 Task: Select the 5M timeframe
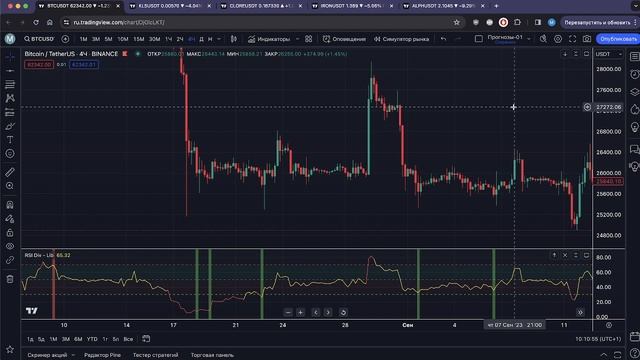pyautogui.click(x=108, y=39)
